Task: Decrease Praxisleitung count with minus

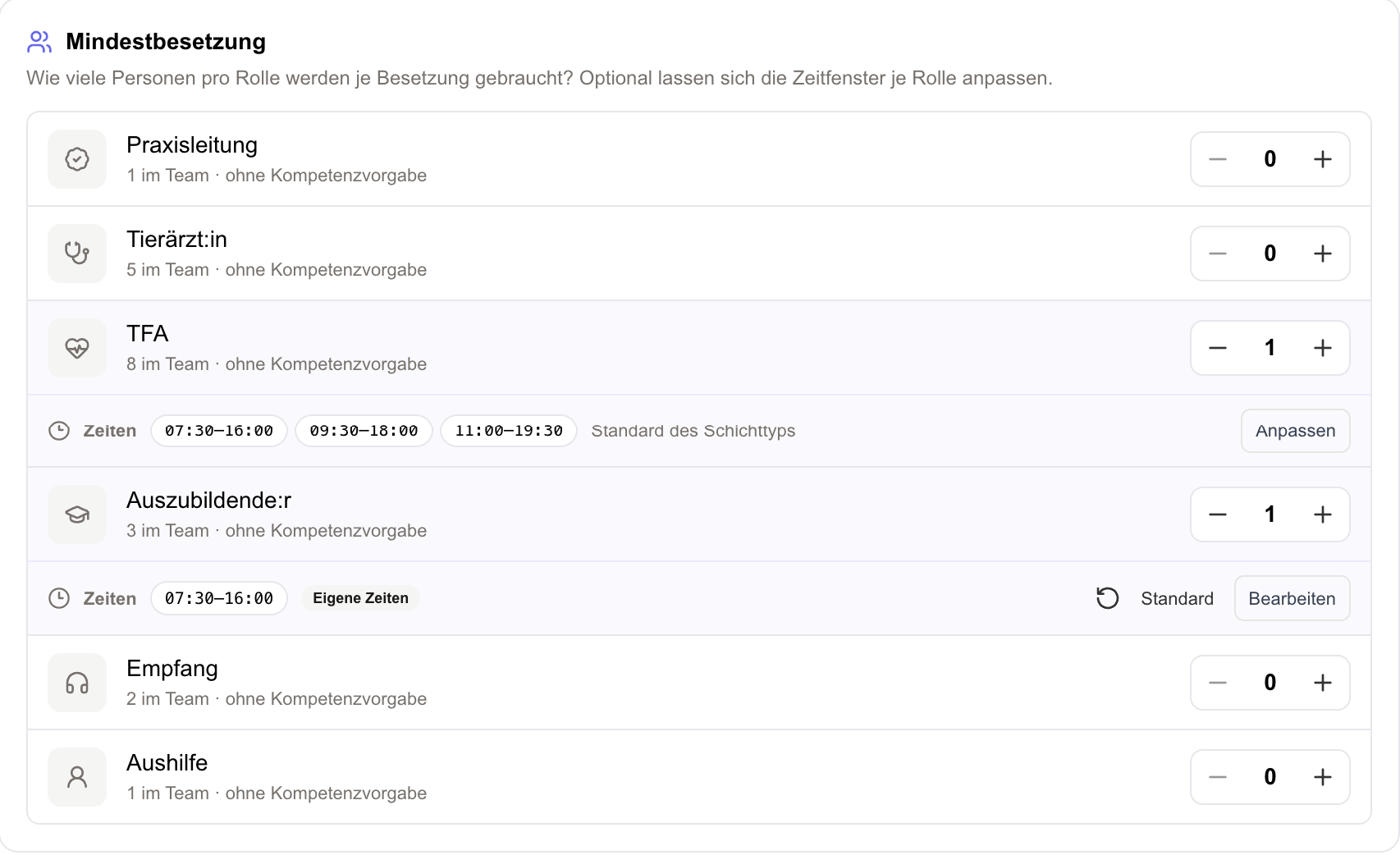Action: click(x=1218, y=159)
